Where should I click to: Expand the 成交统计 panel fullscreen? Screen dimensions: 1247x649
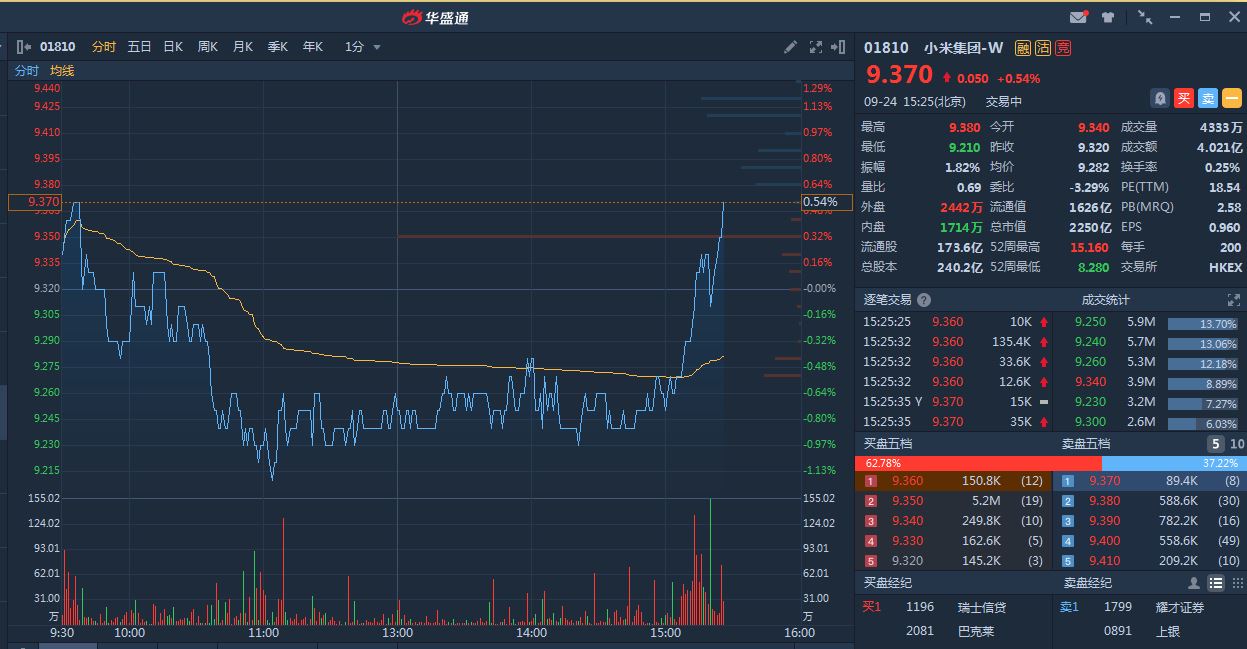tap(1233, 300)
